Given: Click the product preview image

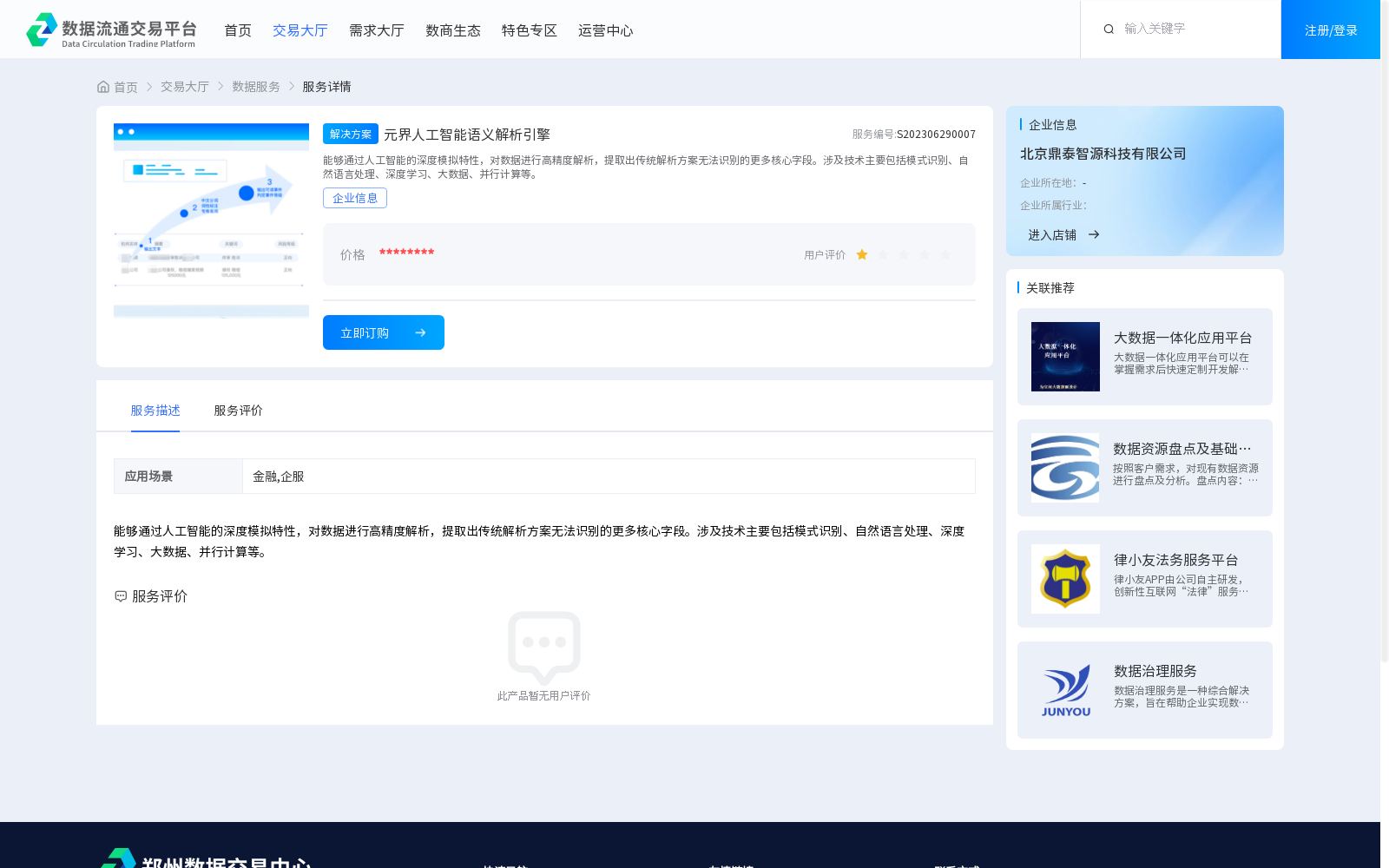Looking at the screenshot, I should [x=211, y=220].
